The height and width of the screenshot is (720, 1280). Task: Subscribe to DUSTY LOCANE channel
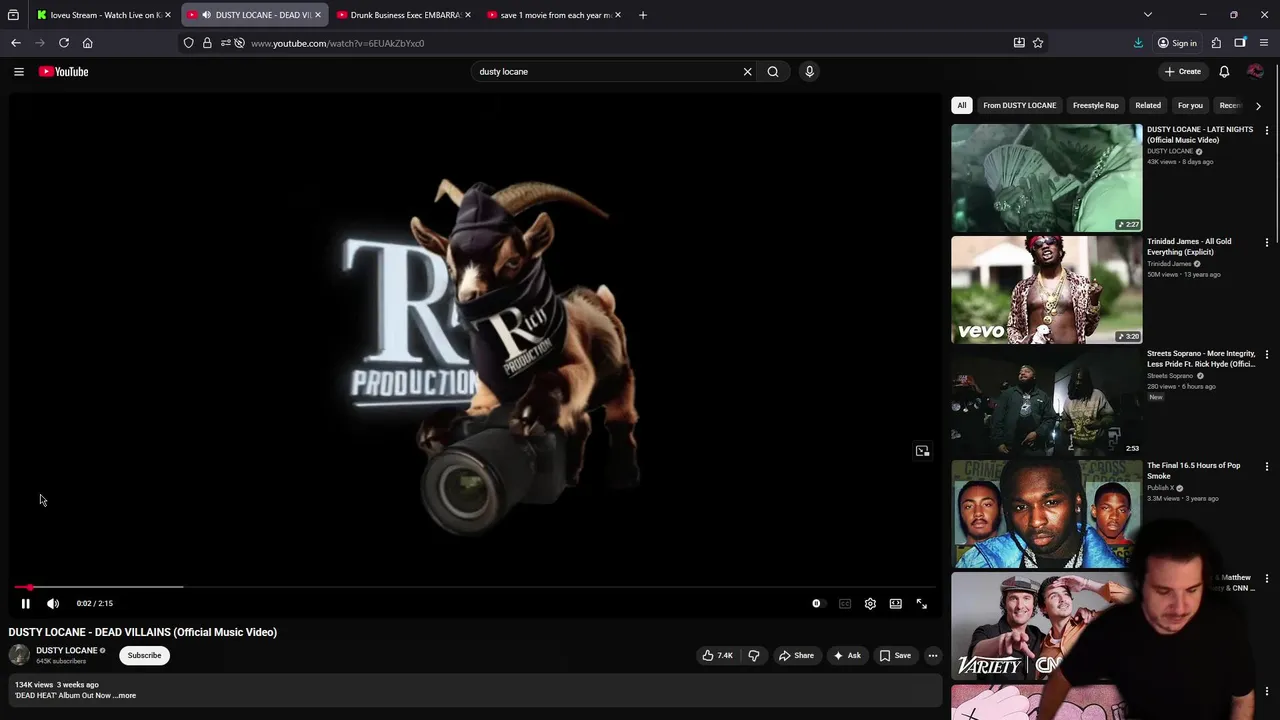pyautogui.click(x=144, y=656)
